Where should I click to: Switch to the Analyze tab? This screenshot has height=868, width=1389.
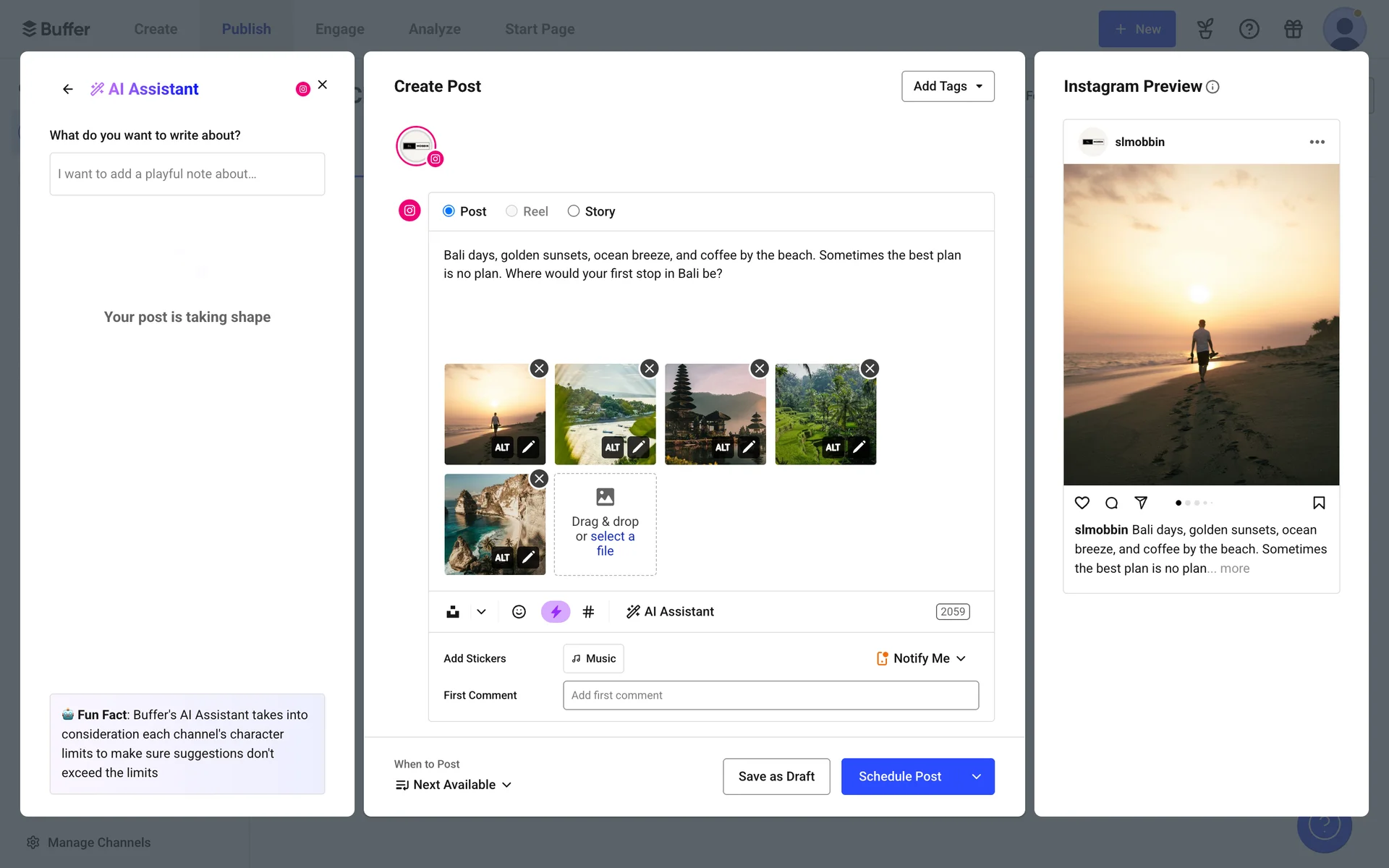(x=434, y=29)
